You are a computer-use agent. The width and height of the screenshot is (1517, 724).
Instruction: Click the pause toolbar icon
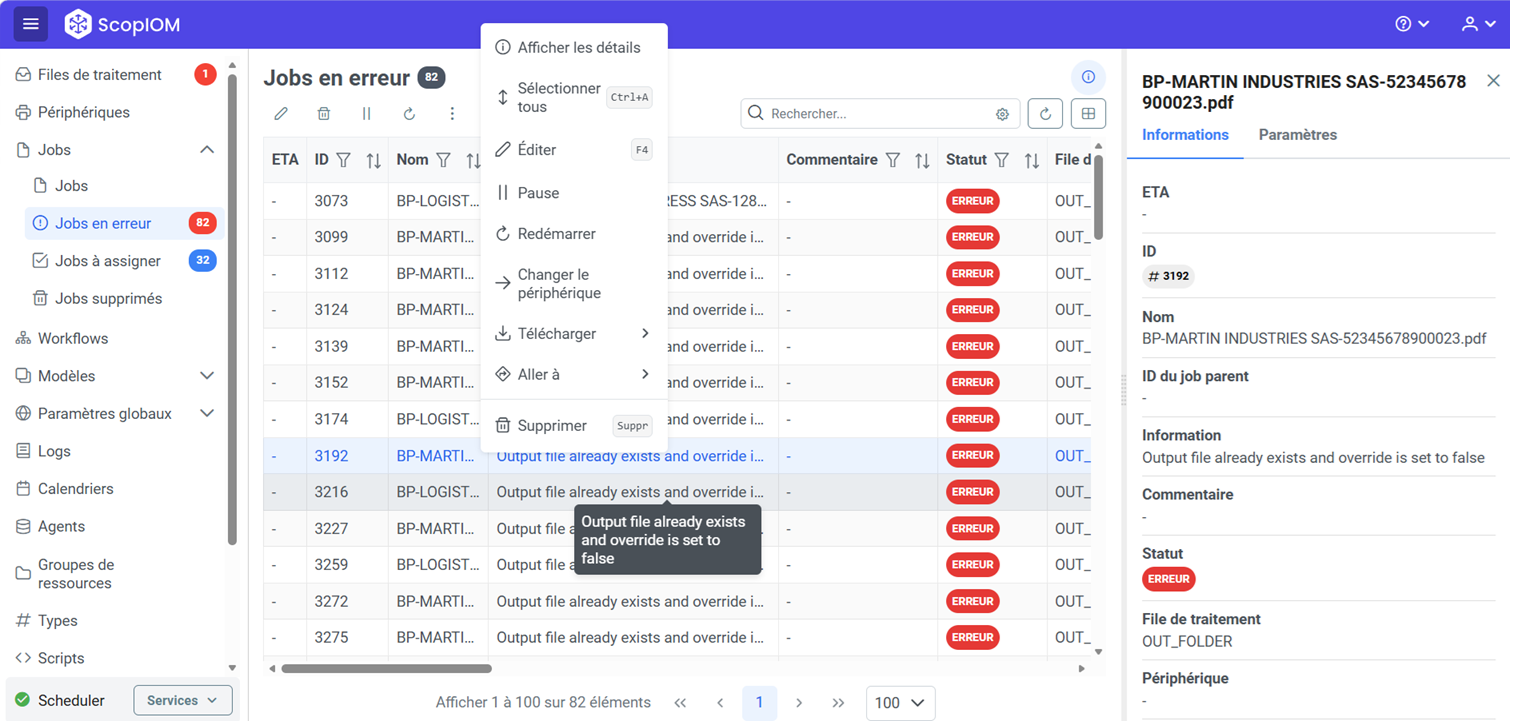coord(367,114)
